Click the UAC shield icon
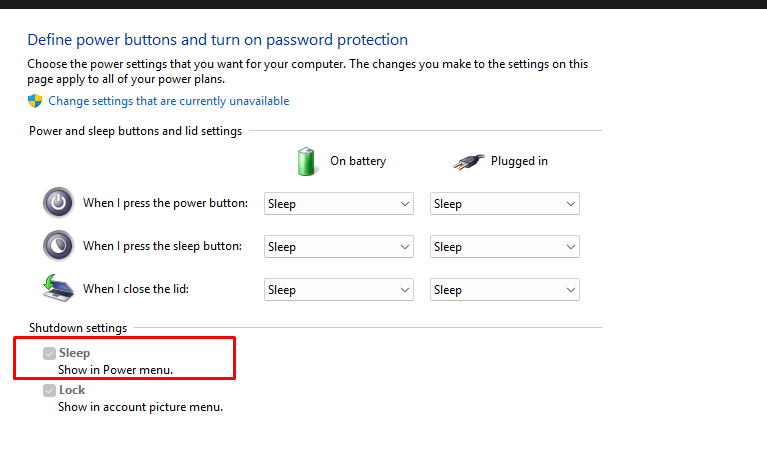 pos(35,101)
